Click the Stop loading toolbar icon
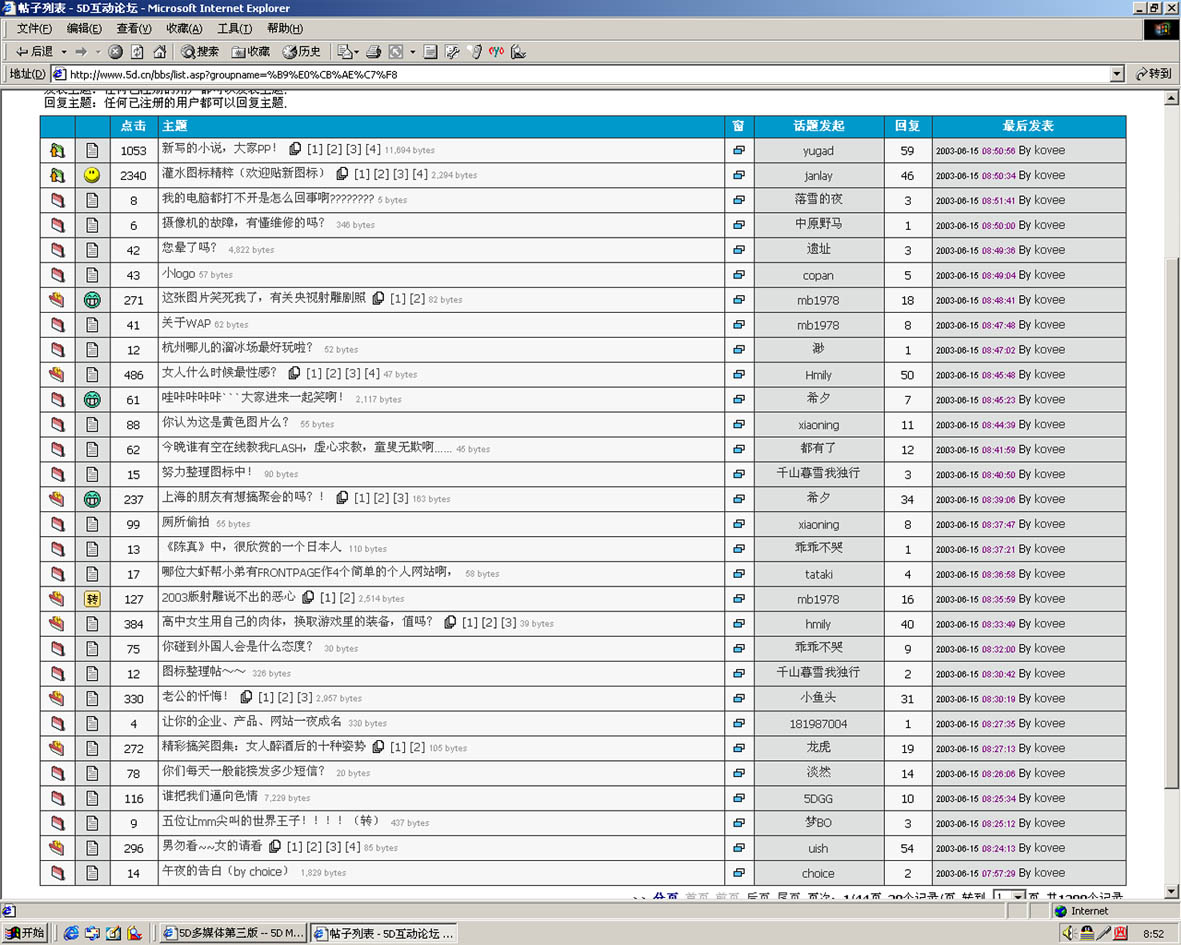The height and width of the screenshot is (945, 1181). 115,52
